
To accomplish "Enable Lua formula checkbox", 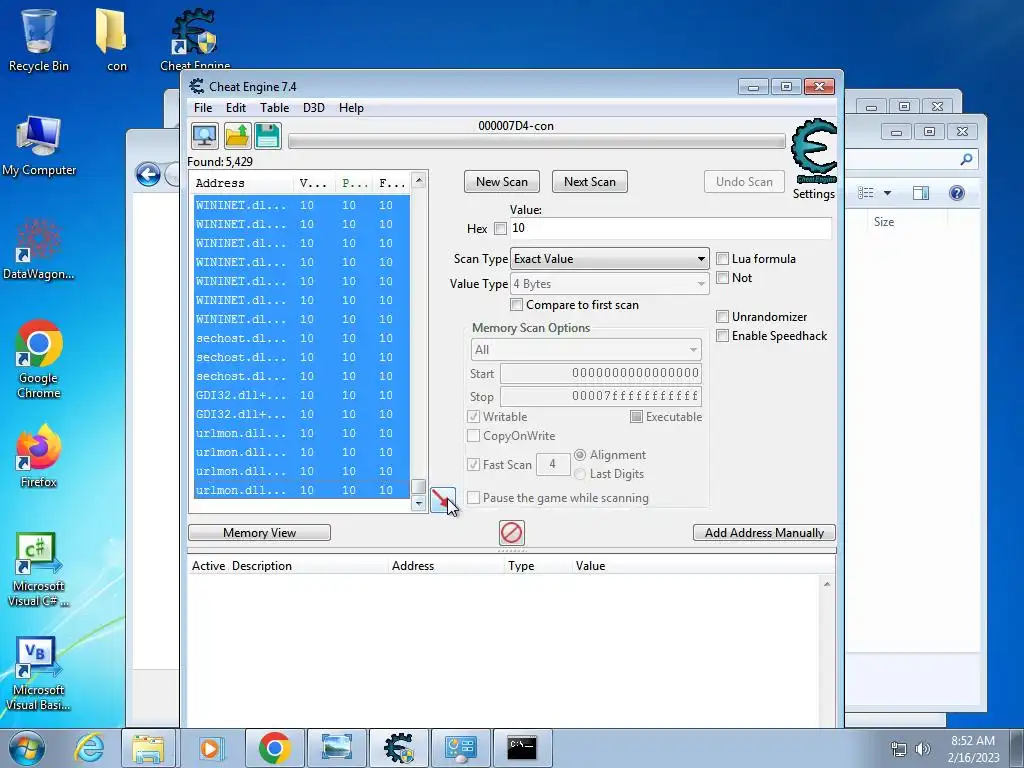I will [x=722, y=259].
